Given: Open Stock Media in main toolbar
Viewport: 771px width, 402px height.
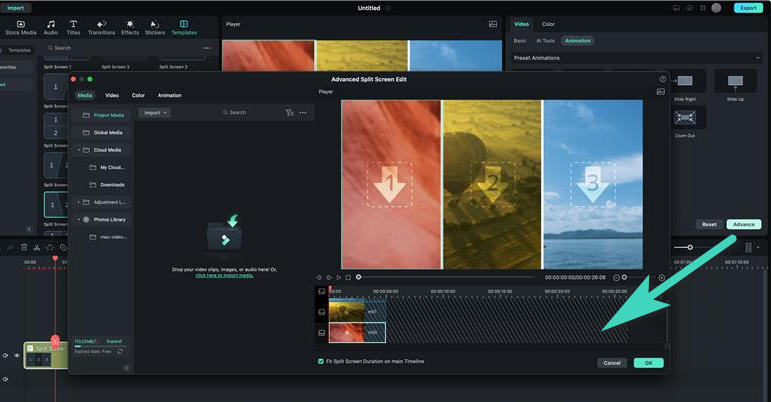Looking at the screenshot, I should click(21, 28).
